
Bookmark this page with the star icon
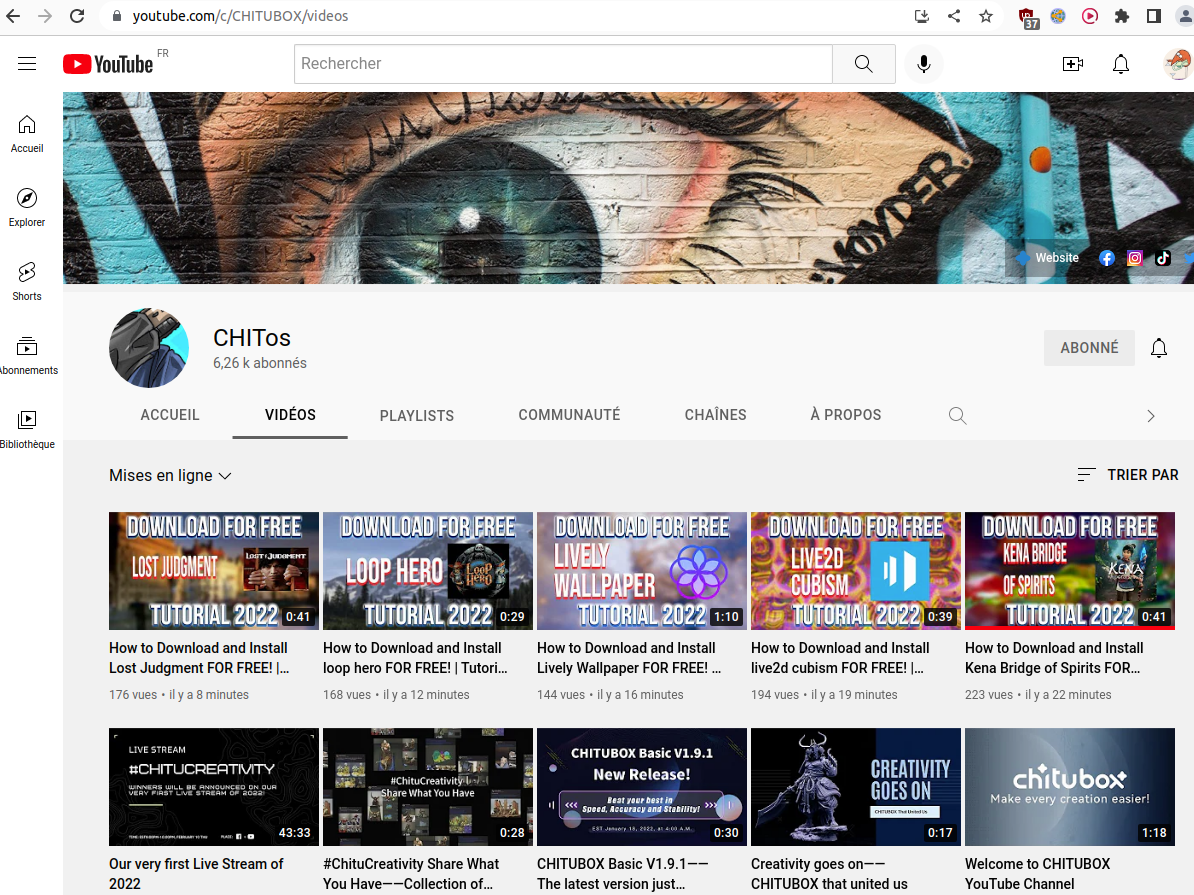point(985,16)
